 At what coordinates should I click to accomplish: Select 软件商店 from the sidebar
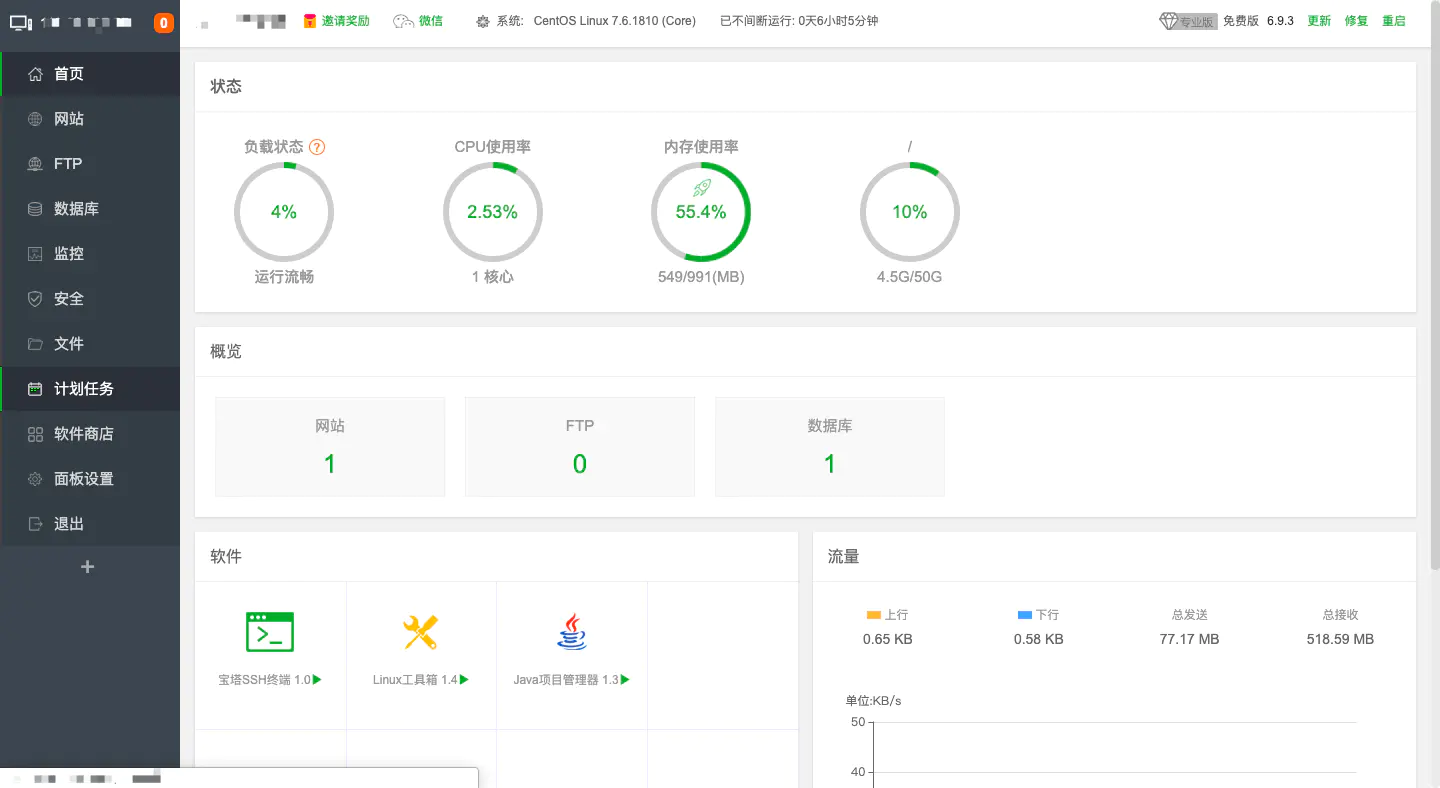click(x=84, y=434)
